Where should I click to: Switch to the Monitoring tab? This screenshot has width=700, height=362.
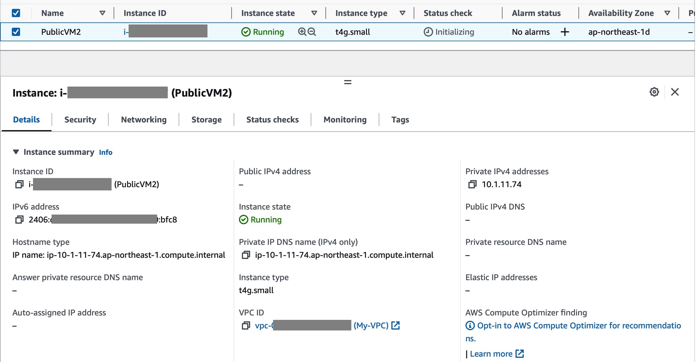(345, 120)
